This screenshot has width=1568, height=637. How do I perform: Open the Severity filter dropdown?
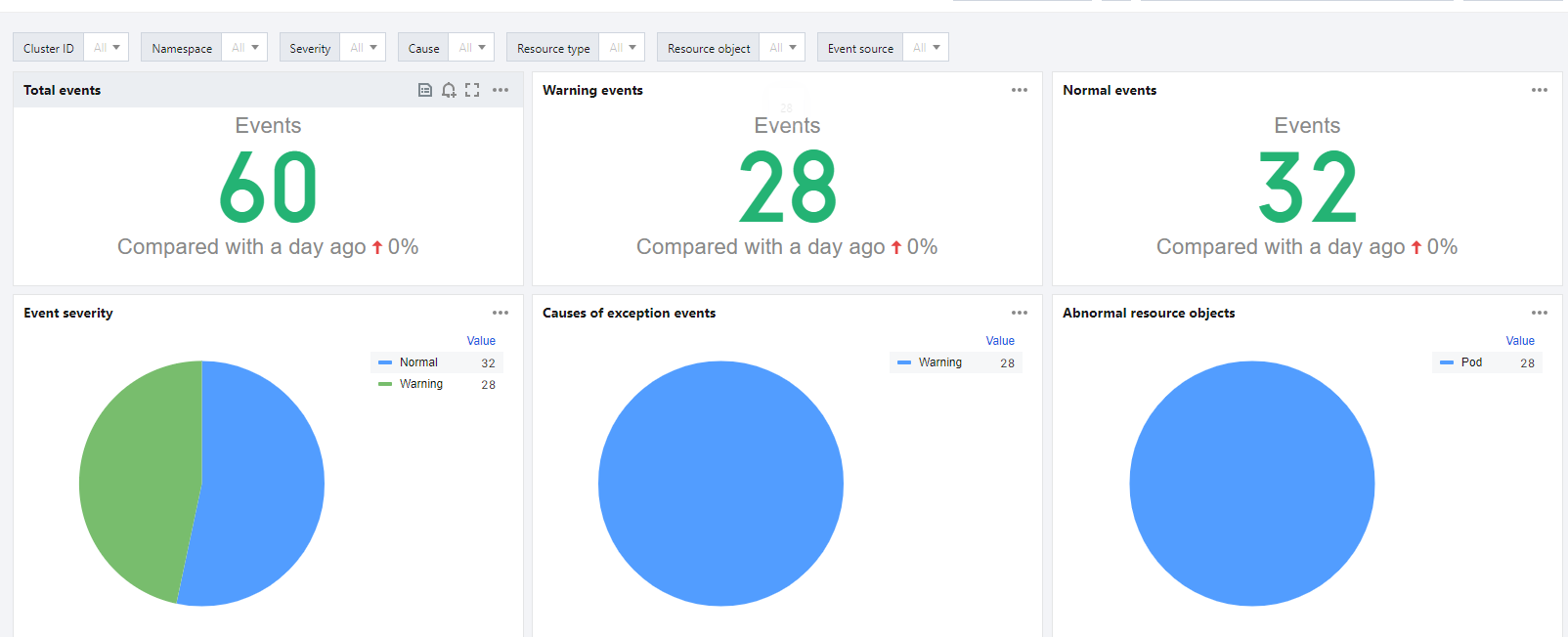(x=364, y=48)
